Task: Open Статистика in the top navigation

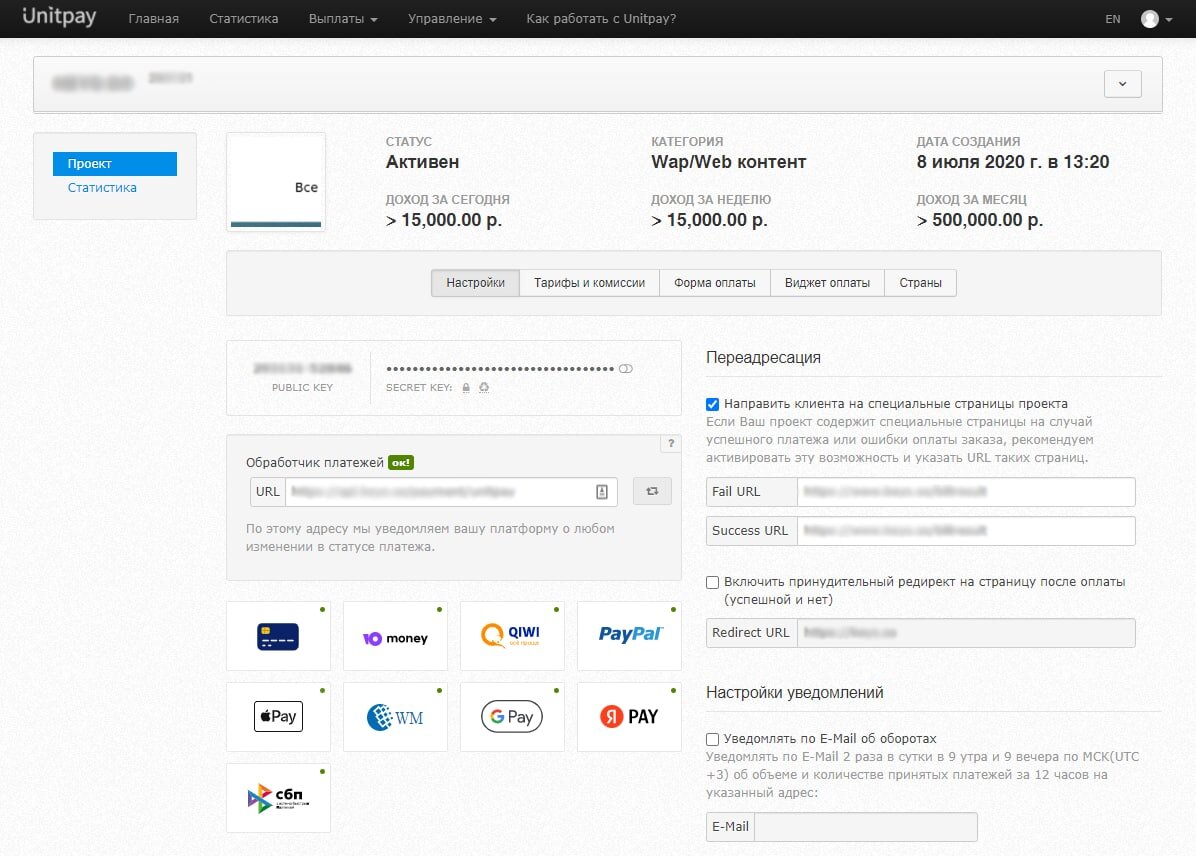Action: click(243, 19)
